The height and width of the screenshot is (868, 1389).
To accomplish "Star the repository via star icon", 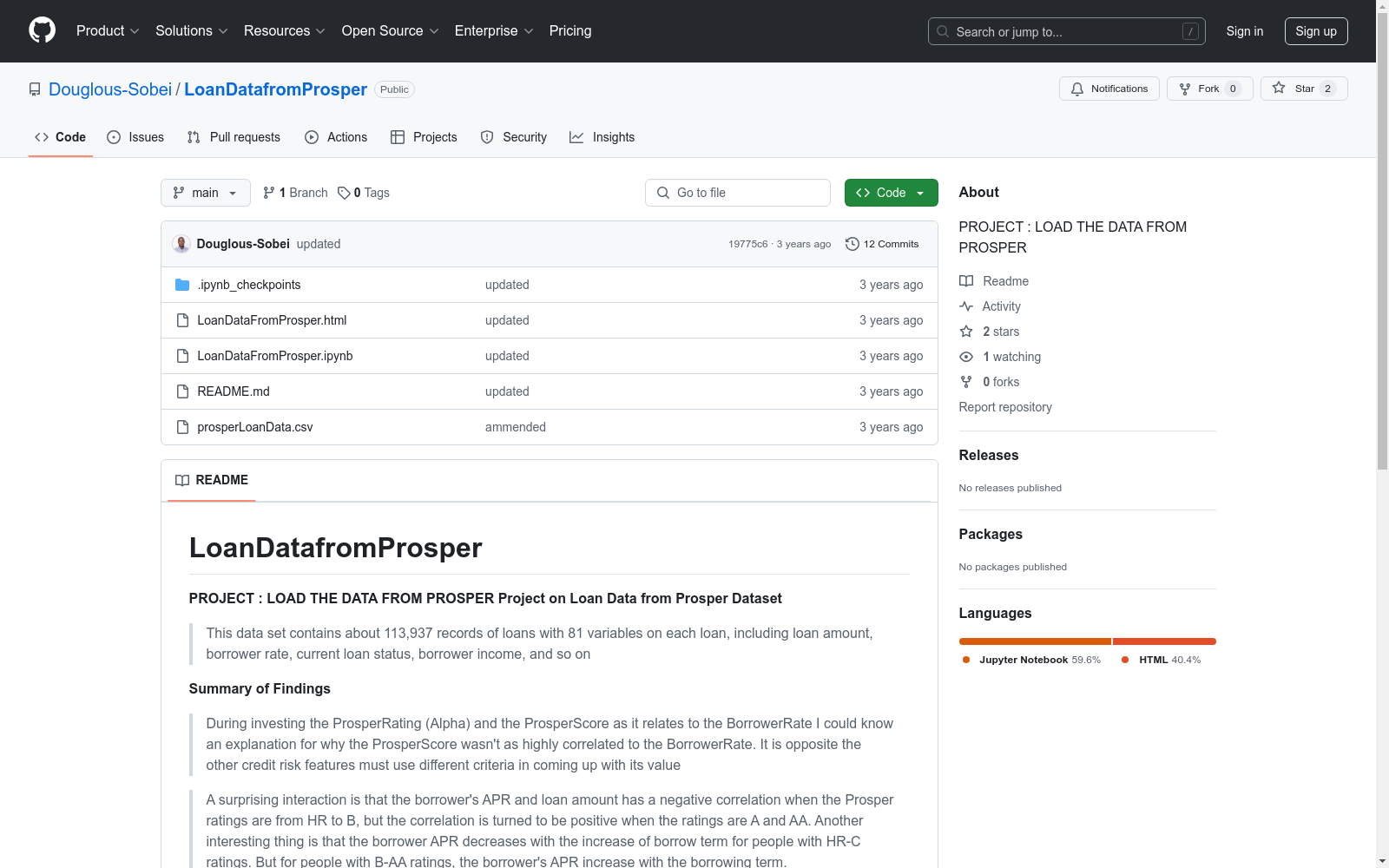I will [1279, 89].
